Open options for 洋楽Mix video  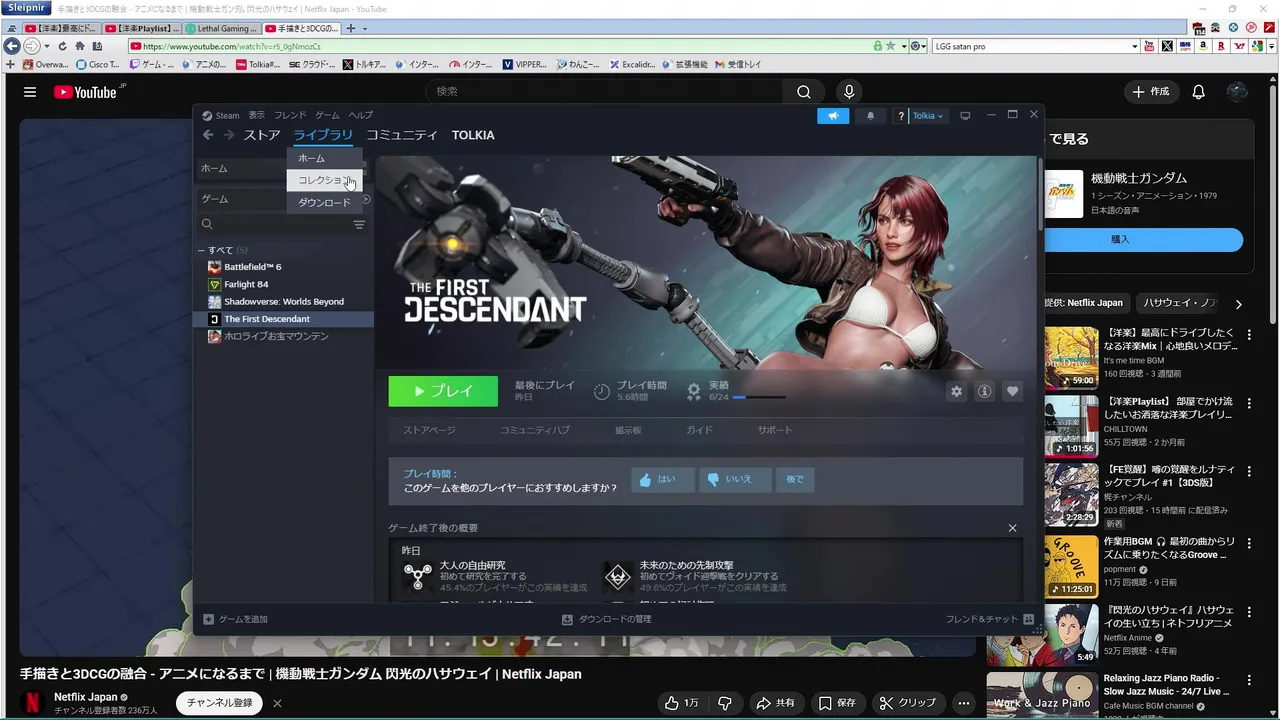(1249, 335)
